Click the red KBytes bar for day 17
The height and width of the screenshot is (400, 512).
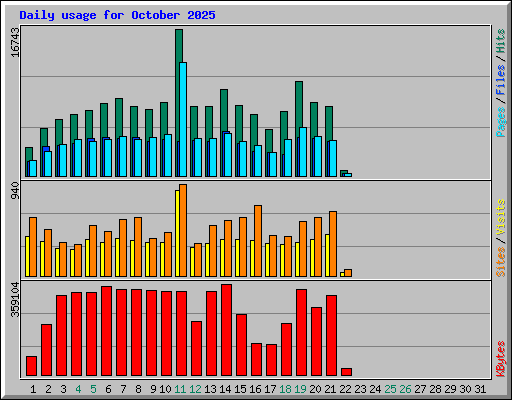(x=271, y=360)
